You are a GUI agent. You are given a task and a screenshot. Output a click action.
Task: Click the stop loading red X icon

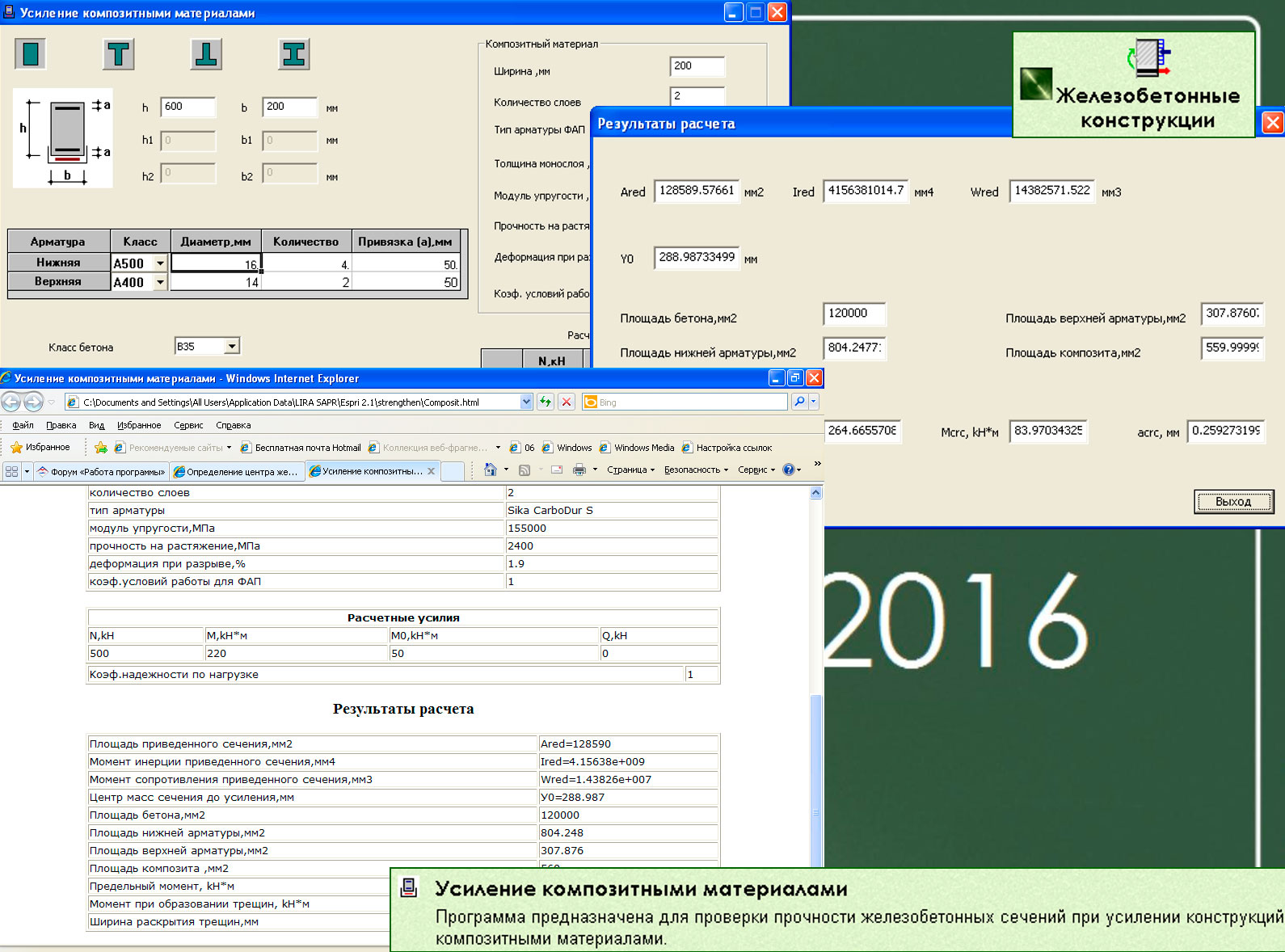click(567, 402)
